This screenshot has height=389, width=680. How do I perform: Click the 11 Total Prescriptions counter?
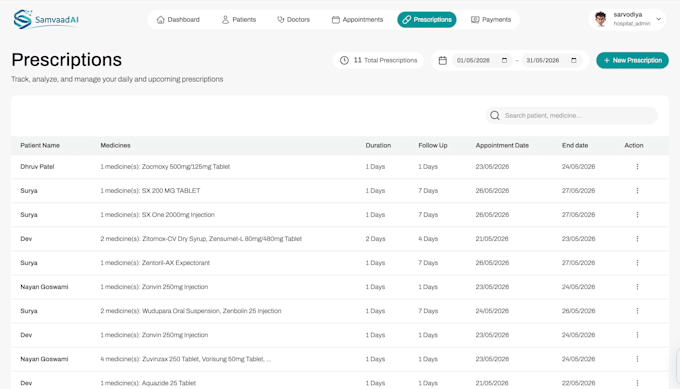(x=379, y=60)
